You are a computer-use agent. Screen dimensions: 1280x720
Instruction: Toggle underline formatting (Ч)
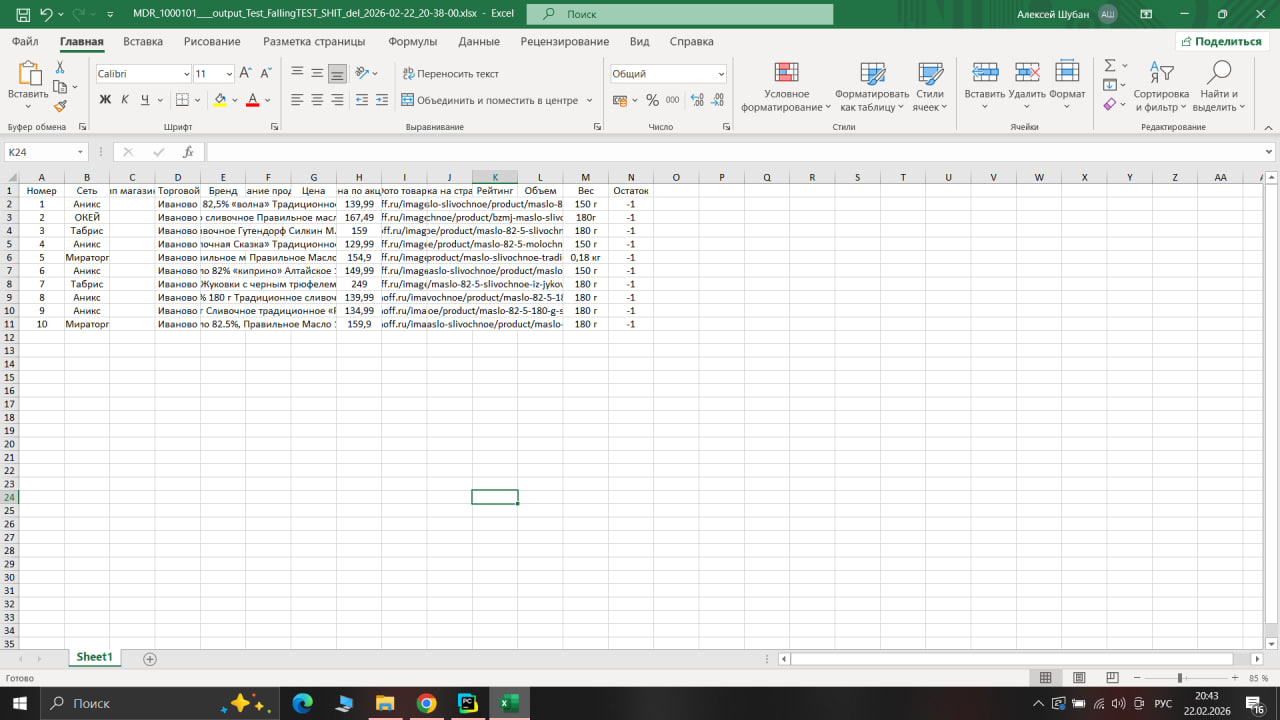145,100
